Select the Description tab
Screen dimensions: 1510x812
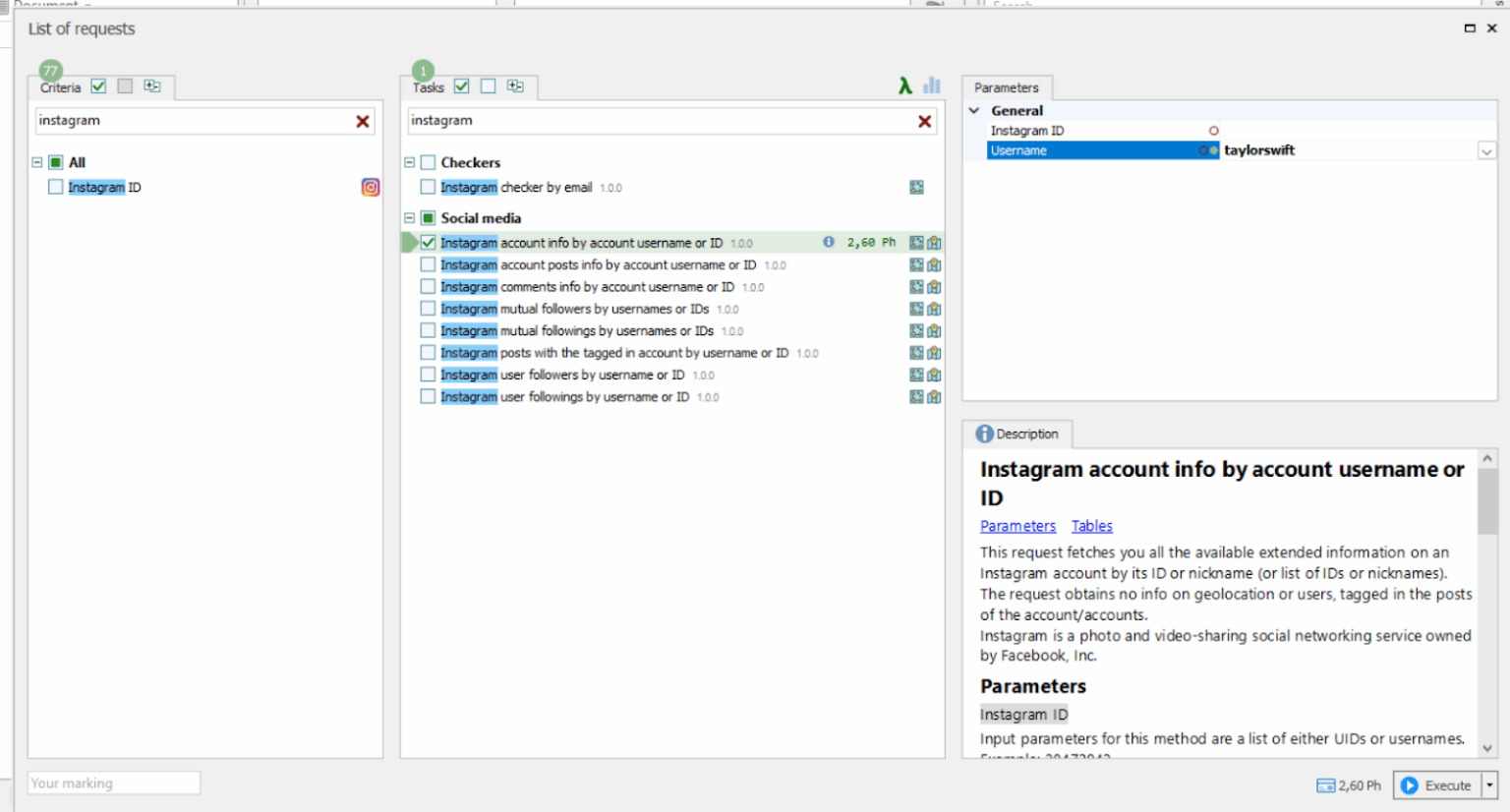[x=1017, y=435]
